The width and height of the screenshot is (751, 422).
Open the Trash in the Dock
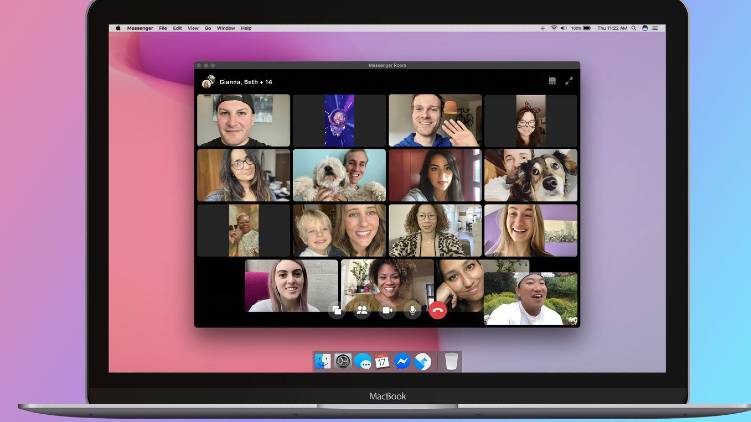[451, 361]
